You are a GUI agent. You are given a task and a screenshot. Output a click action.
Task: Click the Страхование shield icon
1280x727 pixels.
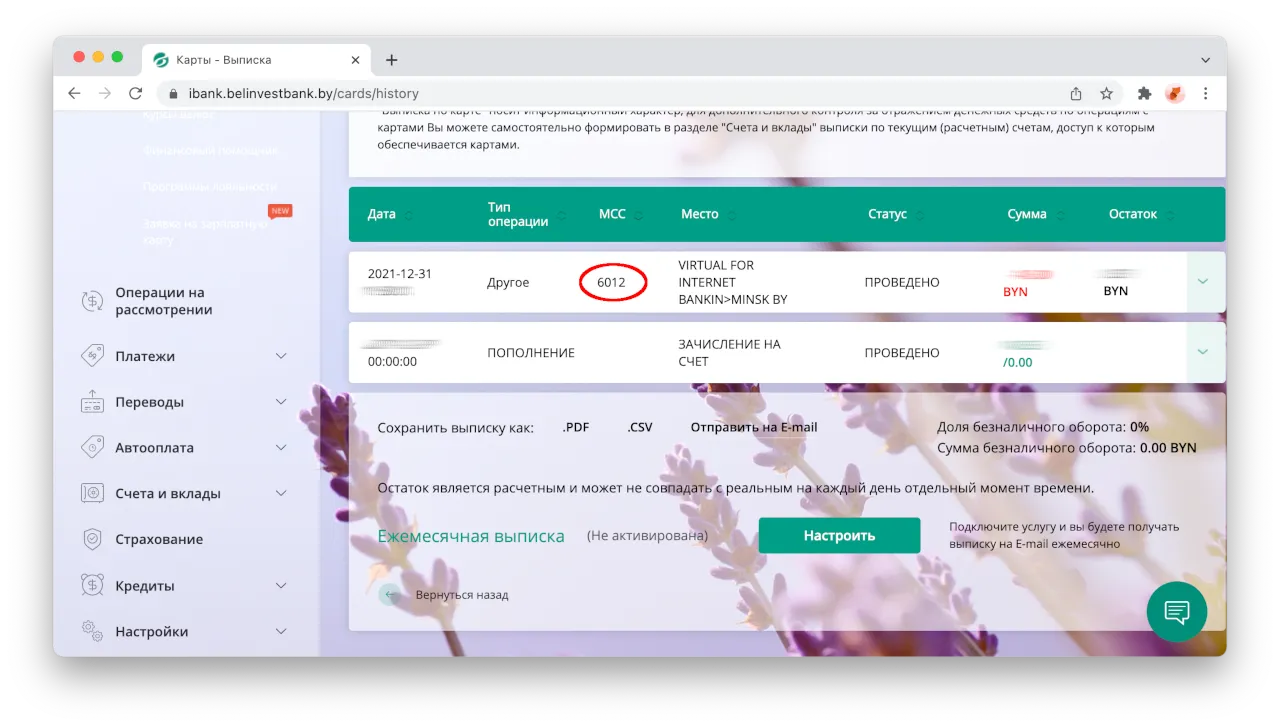(x=92, y=539)
